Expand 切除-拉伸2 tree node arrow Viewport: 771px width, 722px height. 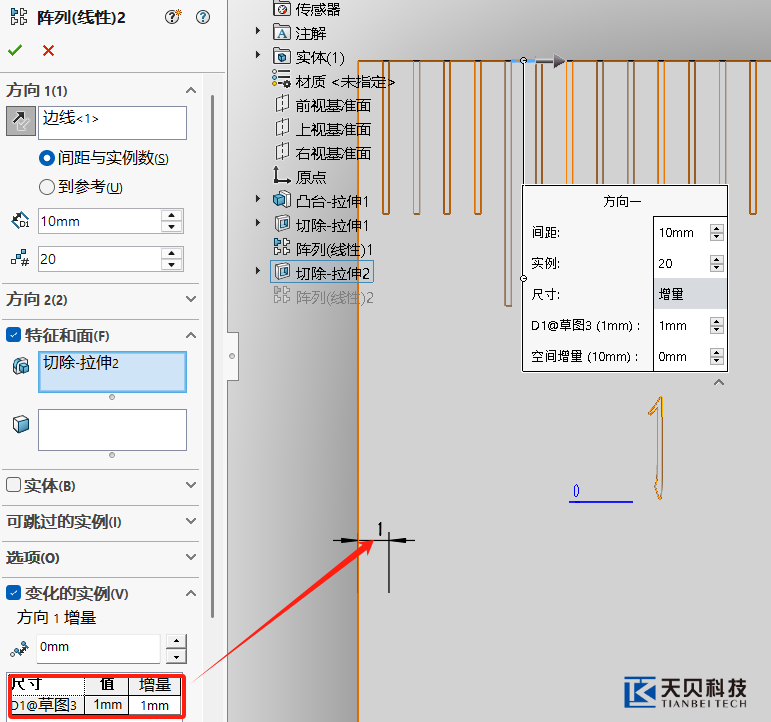point(258,271)
